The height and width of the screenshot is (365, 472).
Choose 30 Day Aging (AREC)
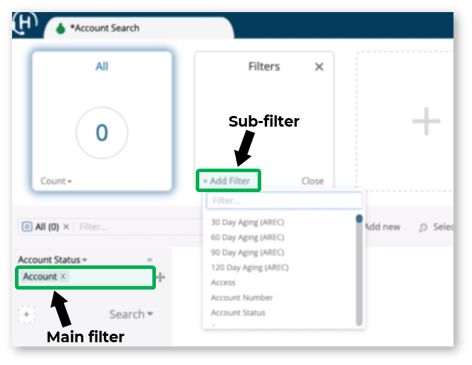[x=247, y=222]
